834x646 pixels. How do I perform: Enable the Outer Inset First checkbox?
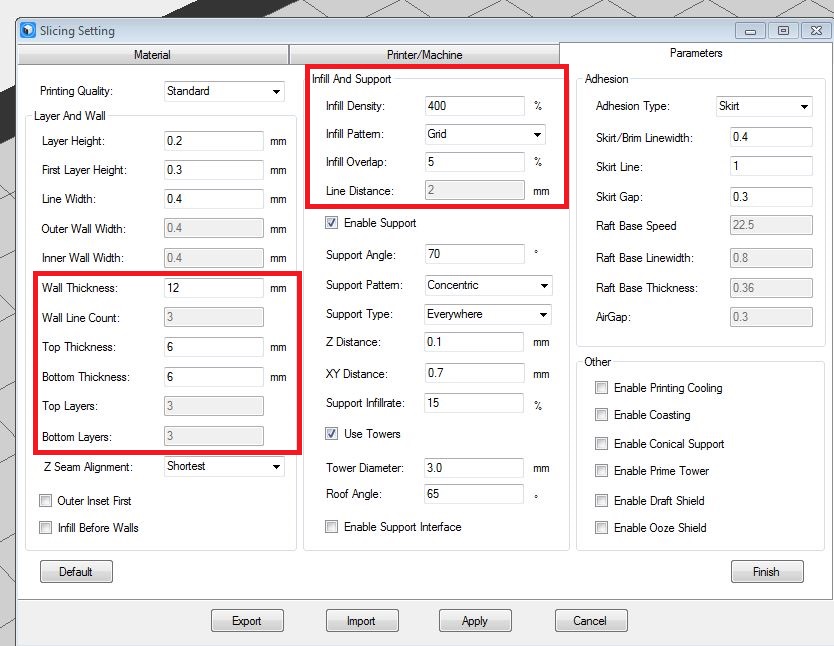tap(46, 501)
